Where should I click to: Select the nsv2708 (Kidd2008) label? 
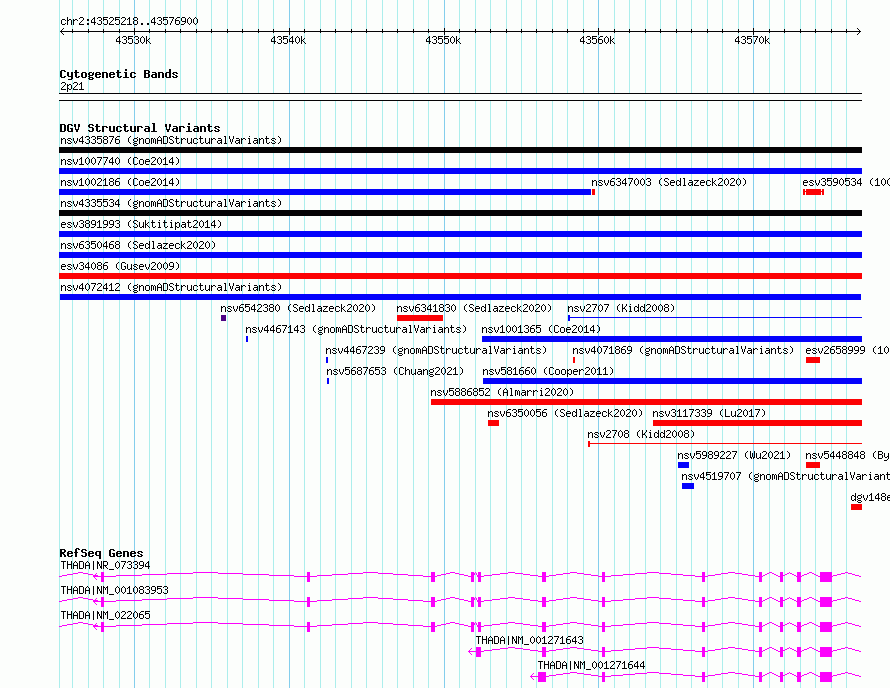point(641,434)
